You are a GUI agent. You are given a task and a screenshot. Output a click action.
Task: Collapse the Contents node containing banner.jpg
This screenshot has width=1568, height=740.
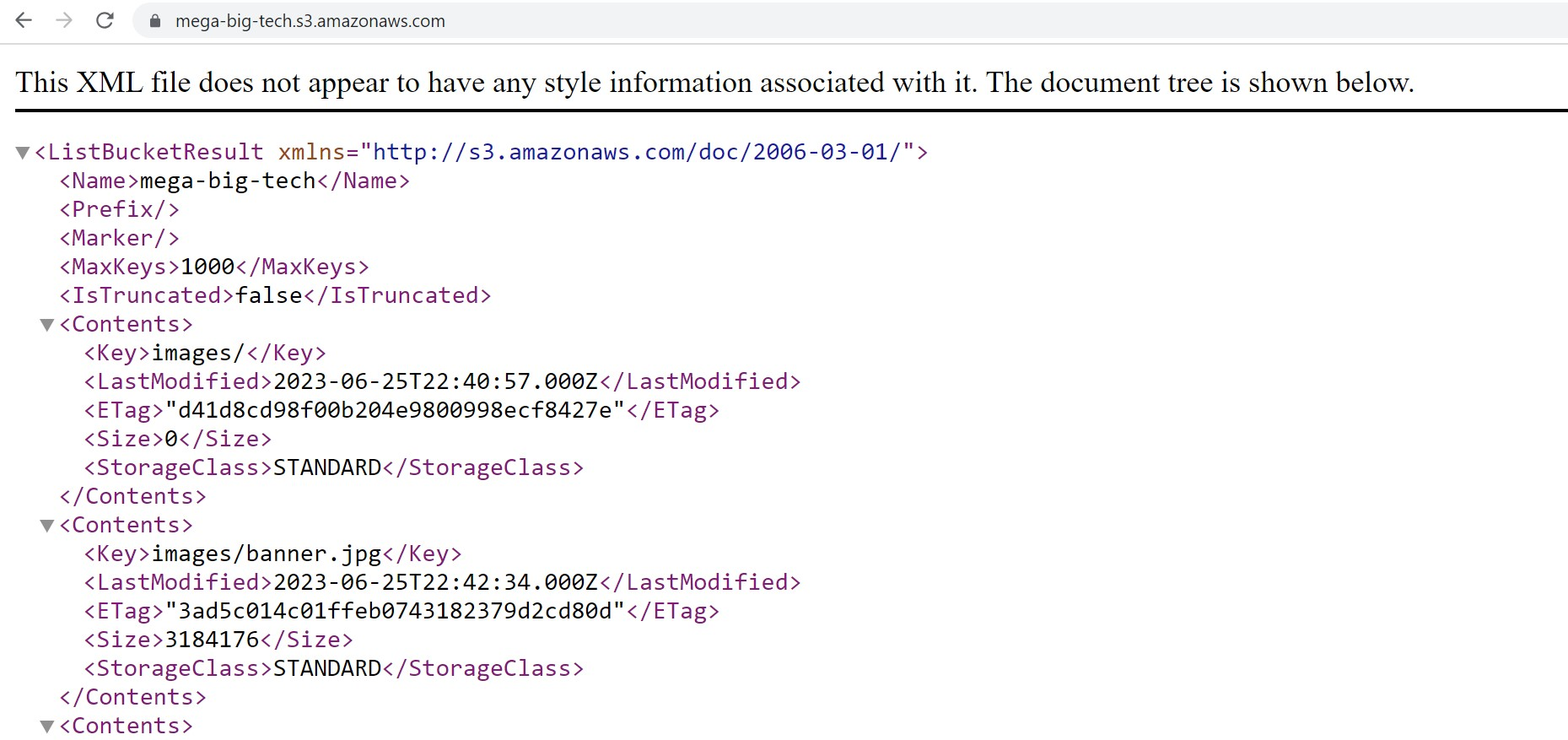tap(47, 526)
